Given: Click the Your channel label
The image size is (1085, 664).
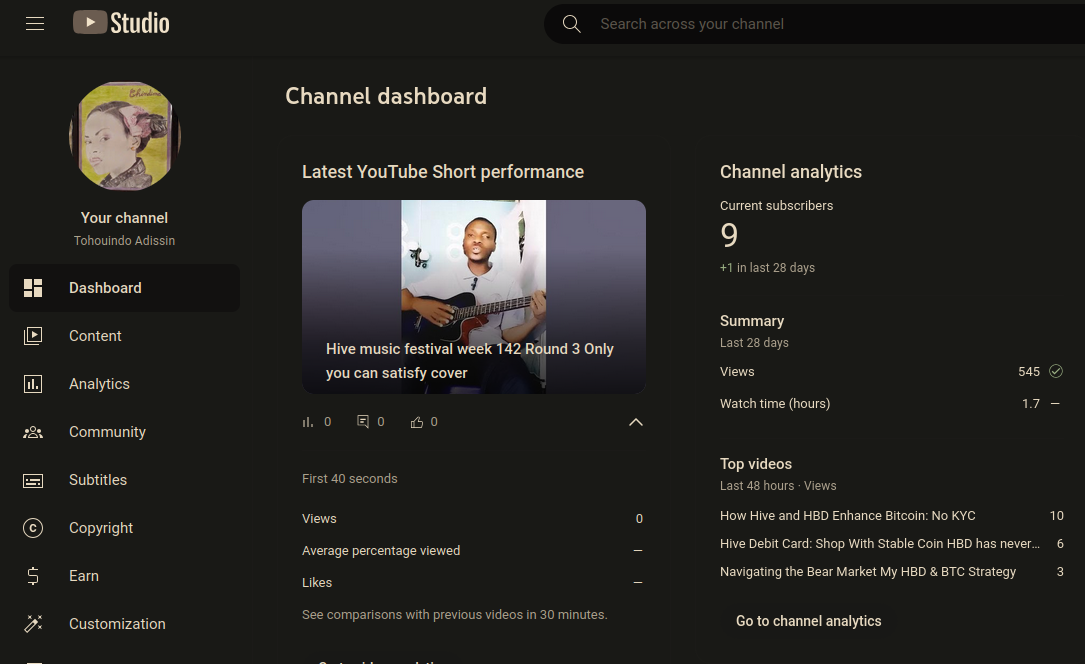Looking at the screenshot, I should [125, 218].
